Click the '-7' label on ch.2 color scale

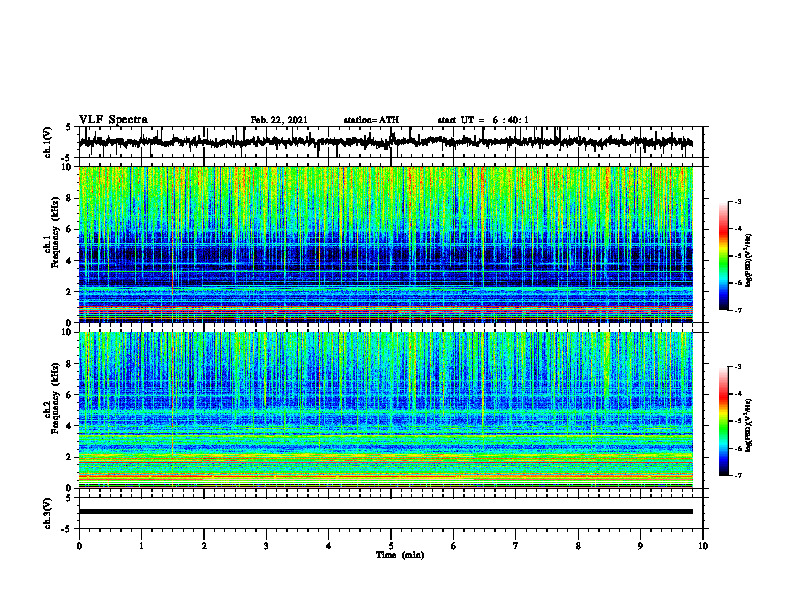pos(737,475)
